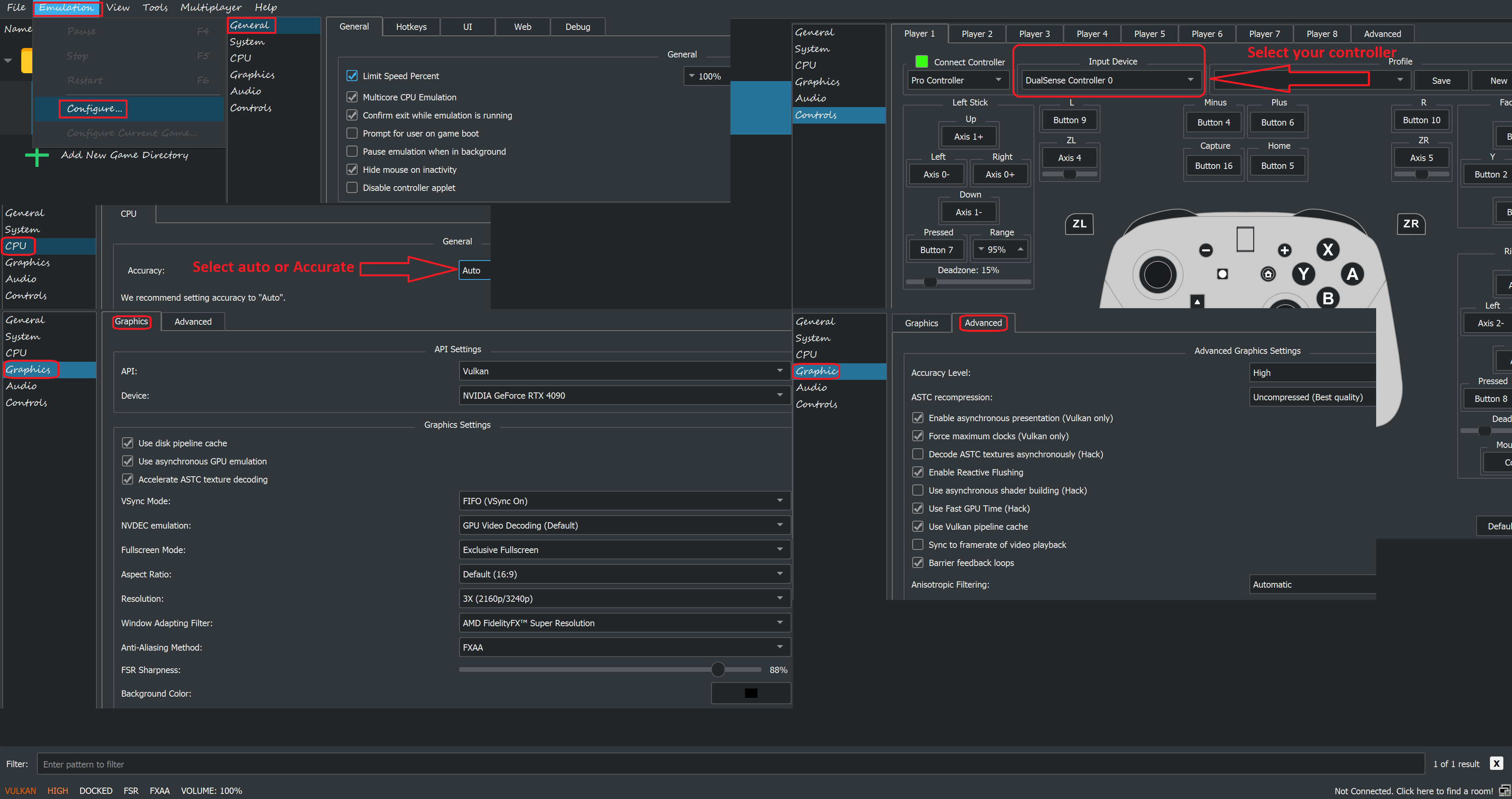Viewport: 1512px width, 799px height.
Task: Click Add New Game Directory
Action: [x=124, y=155]
